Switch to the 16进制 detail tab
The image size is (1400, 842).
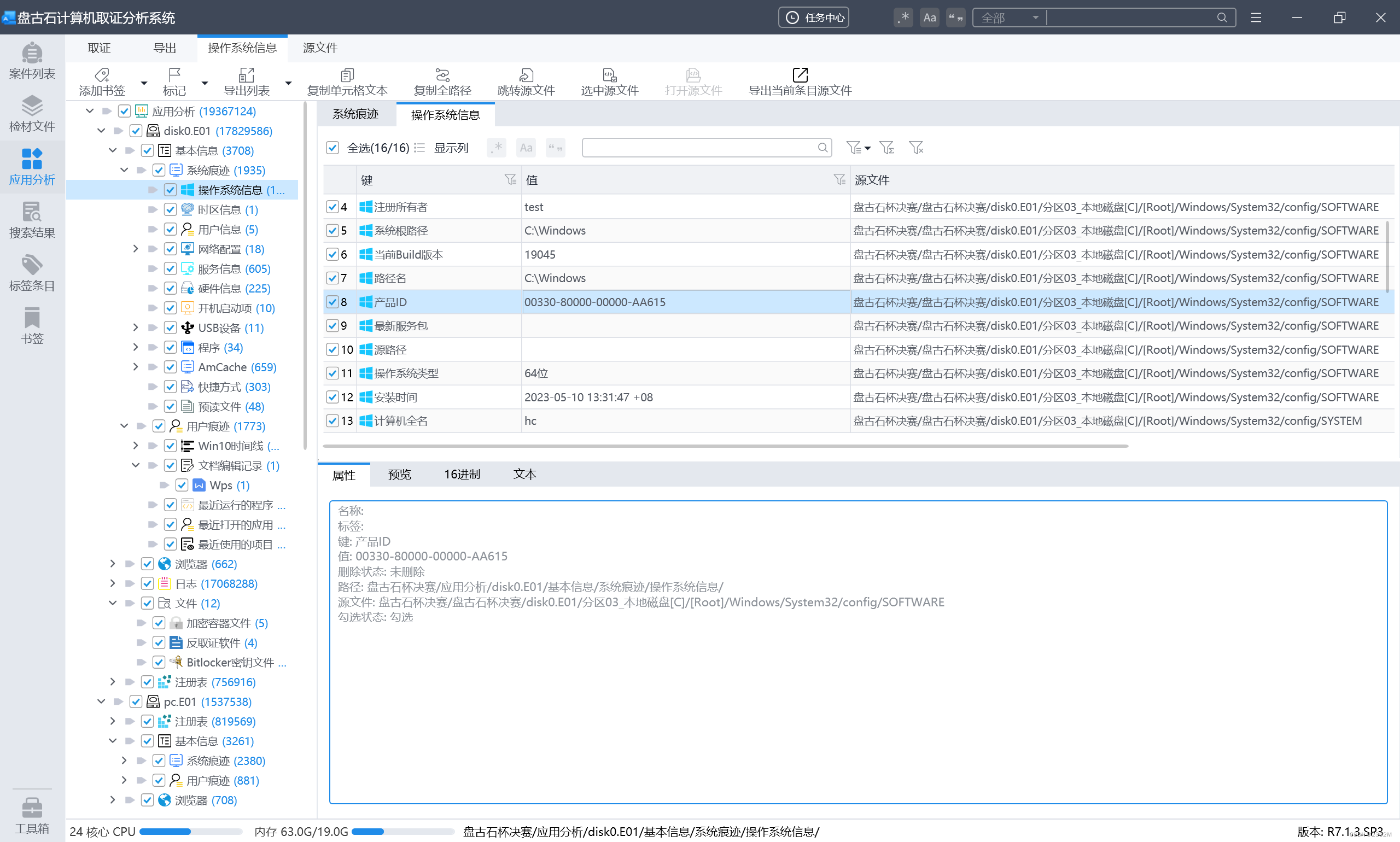(462, 475)
